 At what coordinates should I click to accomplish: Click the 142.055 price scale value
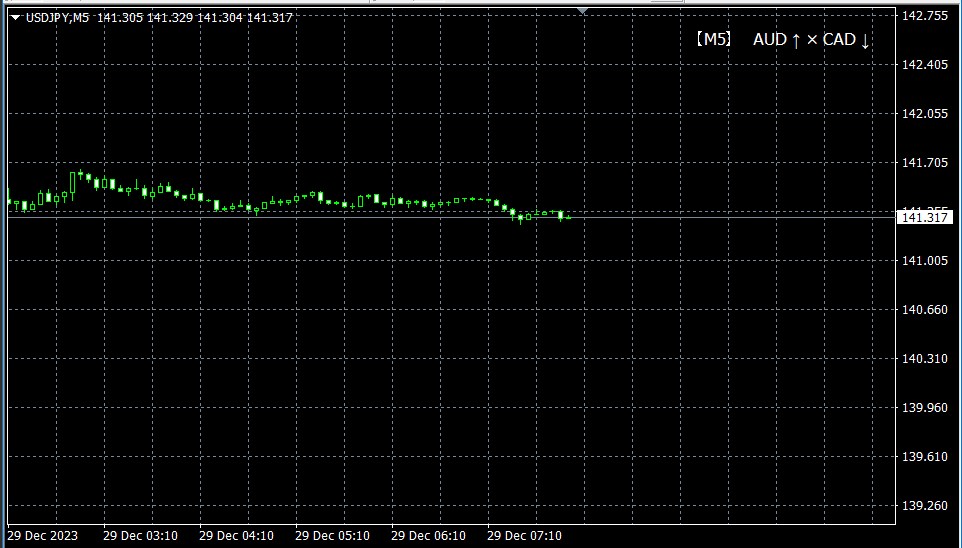pyautogui.click(x=926, y=114)
